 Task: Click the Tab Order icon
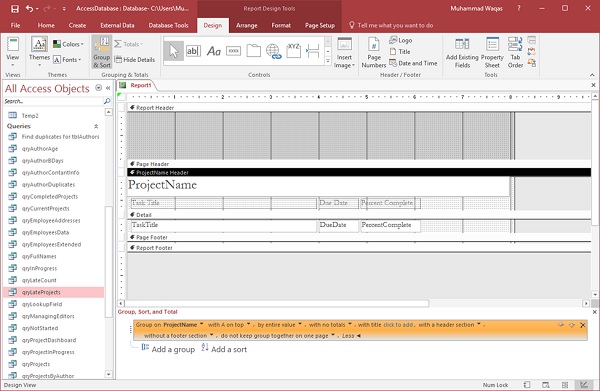(x=515, y=53)
